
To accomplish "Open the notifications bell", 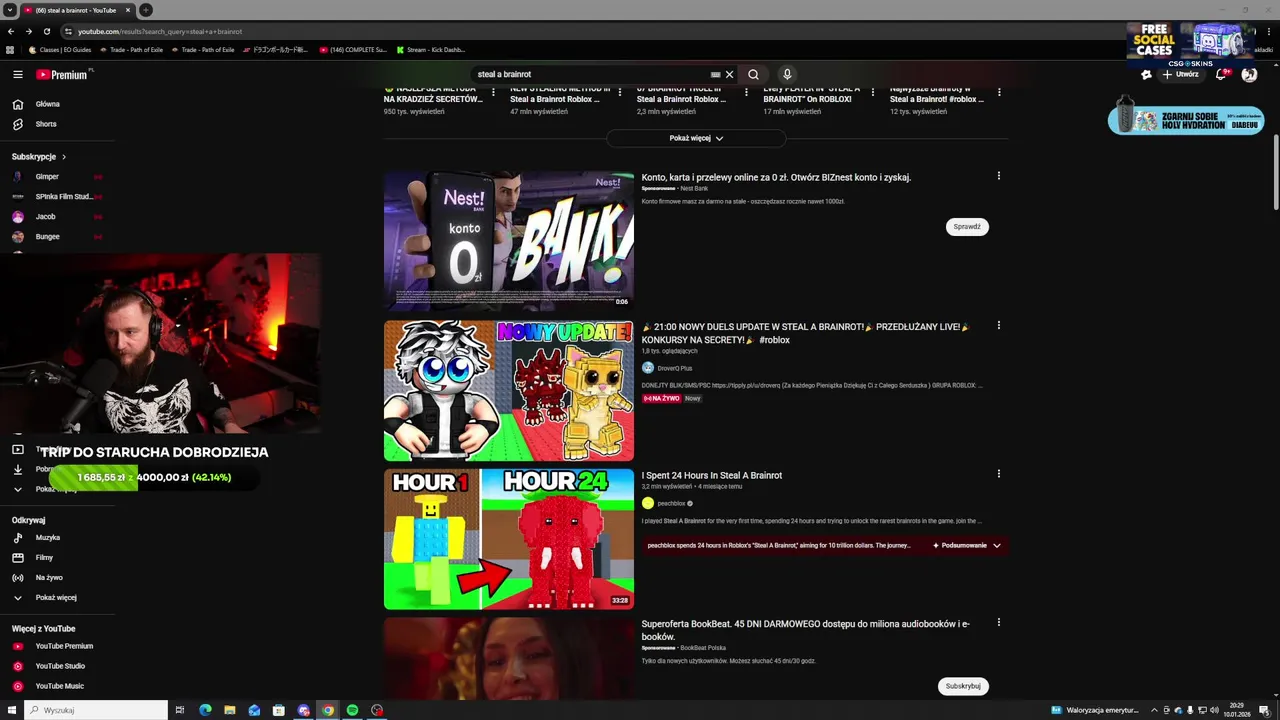I will [1221, 74].
